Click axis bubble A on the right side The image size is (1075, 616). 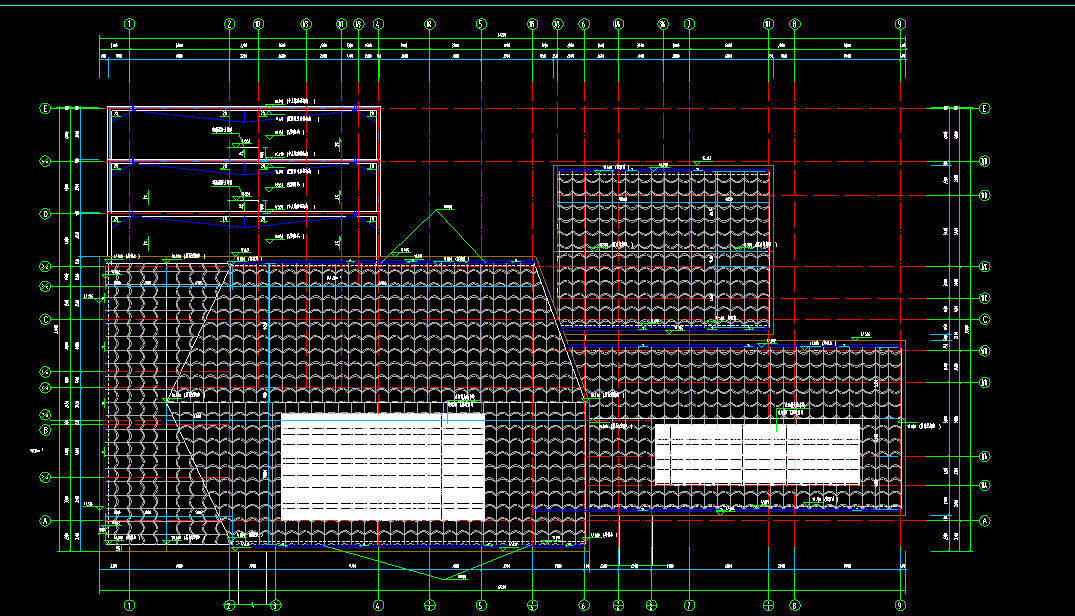[985, 520]
